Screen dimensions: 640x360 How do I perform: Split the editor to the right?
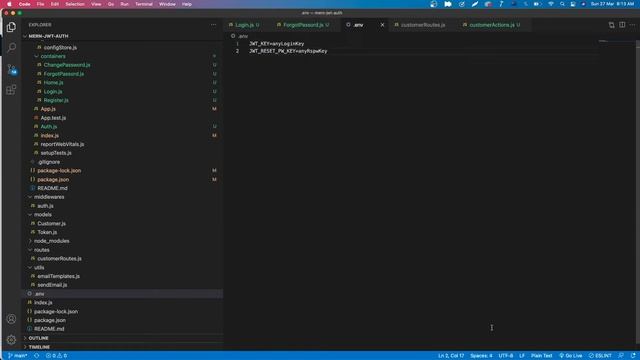[x=622, y=25]
